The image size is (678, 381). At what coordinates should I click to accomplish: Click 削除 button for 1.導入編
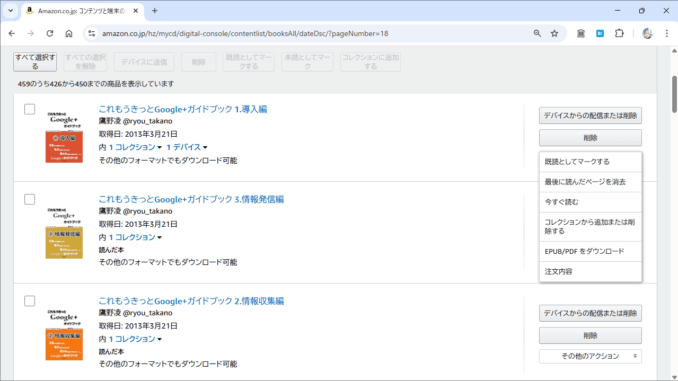pos(590,138)
